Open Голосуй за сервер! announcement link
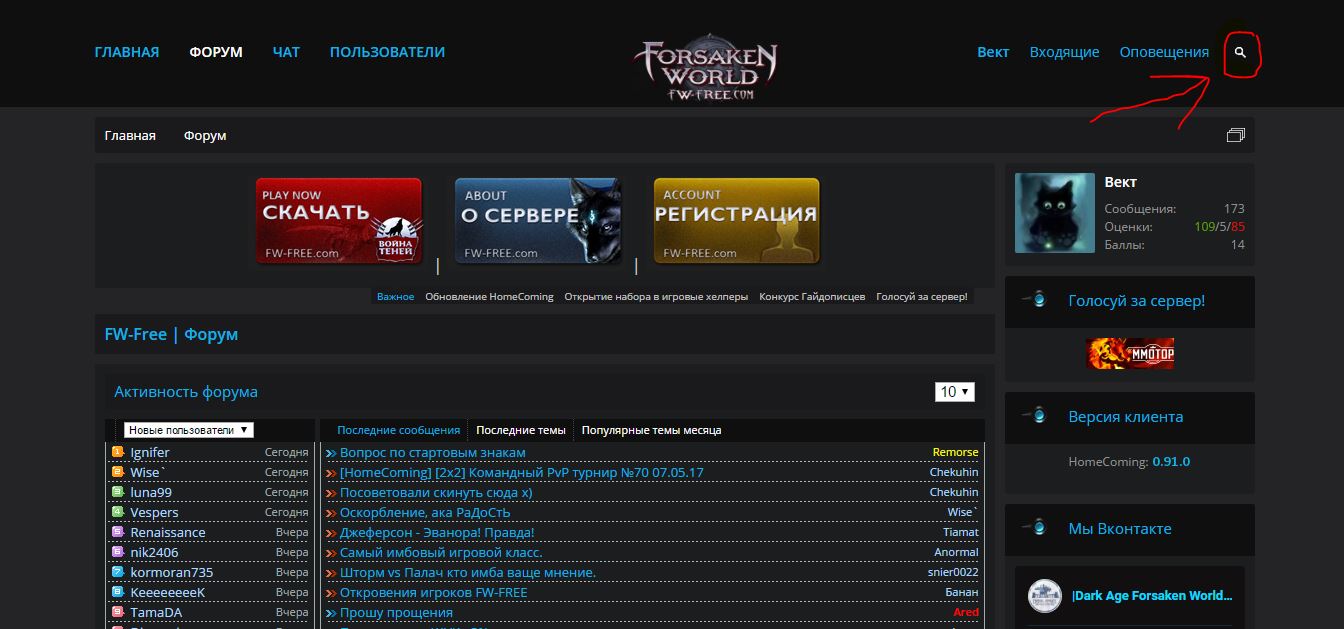 coord(922,297)
